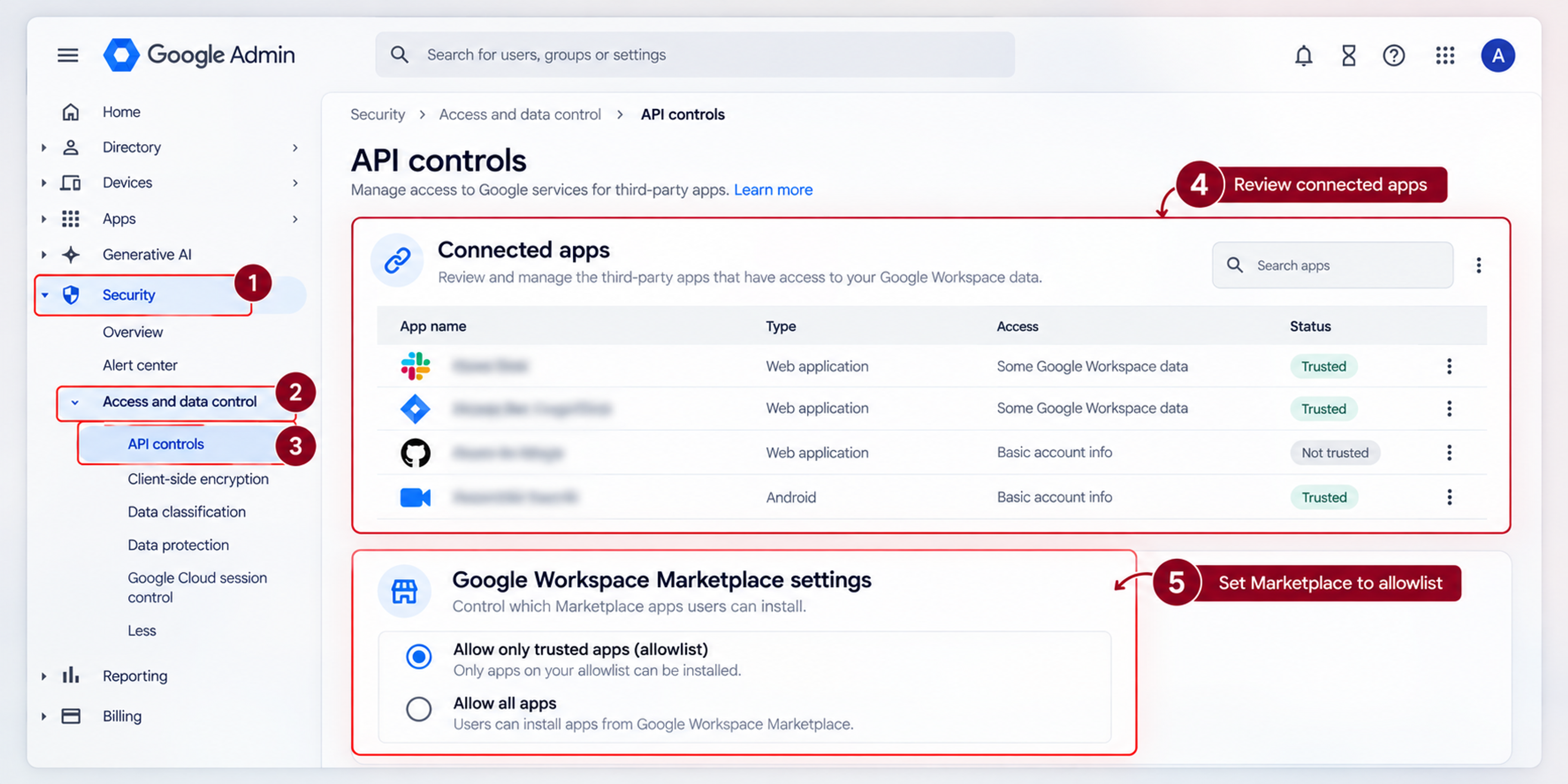Click the Not trusted status badge

1335,453
